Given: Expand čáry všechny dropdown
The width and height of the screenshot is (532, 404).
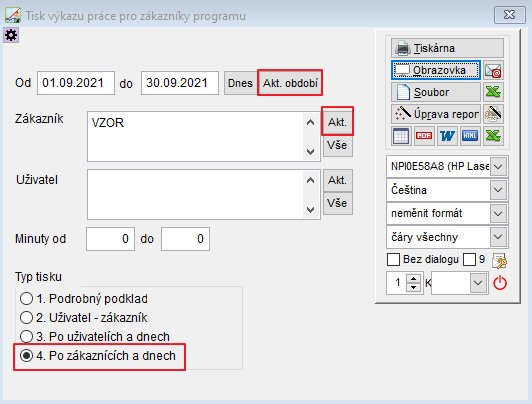Looking at the screenshot, I should (x=498, y=237).
